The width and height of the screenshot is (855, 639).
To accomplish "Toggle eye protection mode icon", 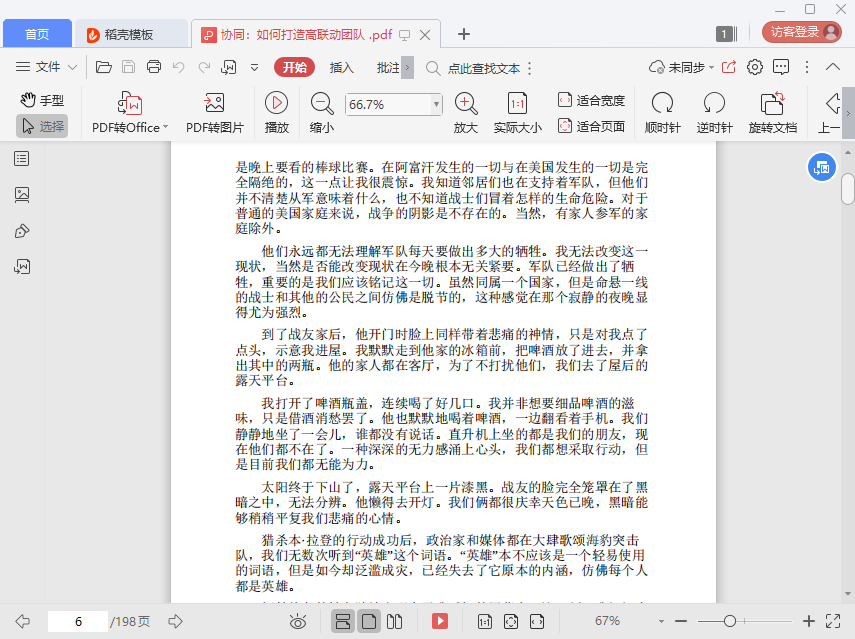I will (x=298, y=621).
